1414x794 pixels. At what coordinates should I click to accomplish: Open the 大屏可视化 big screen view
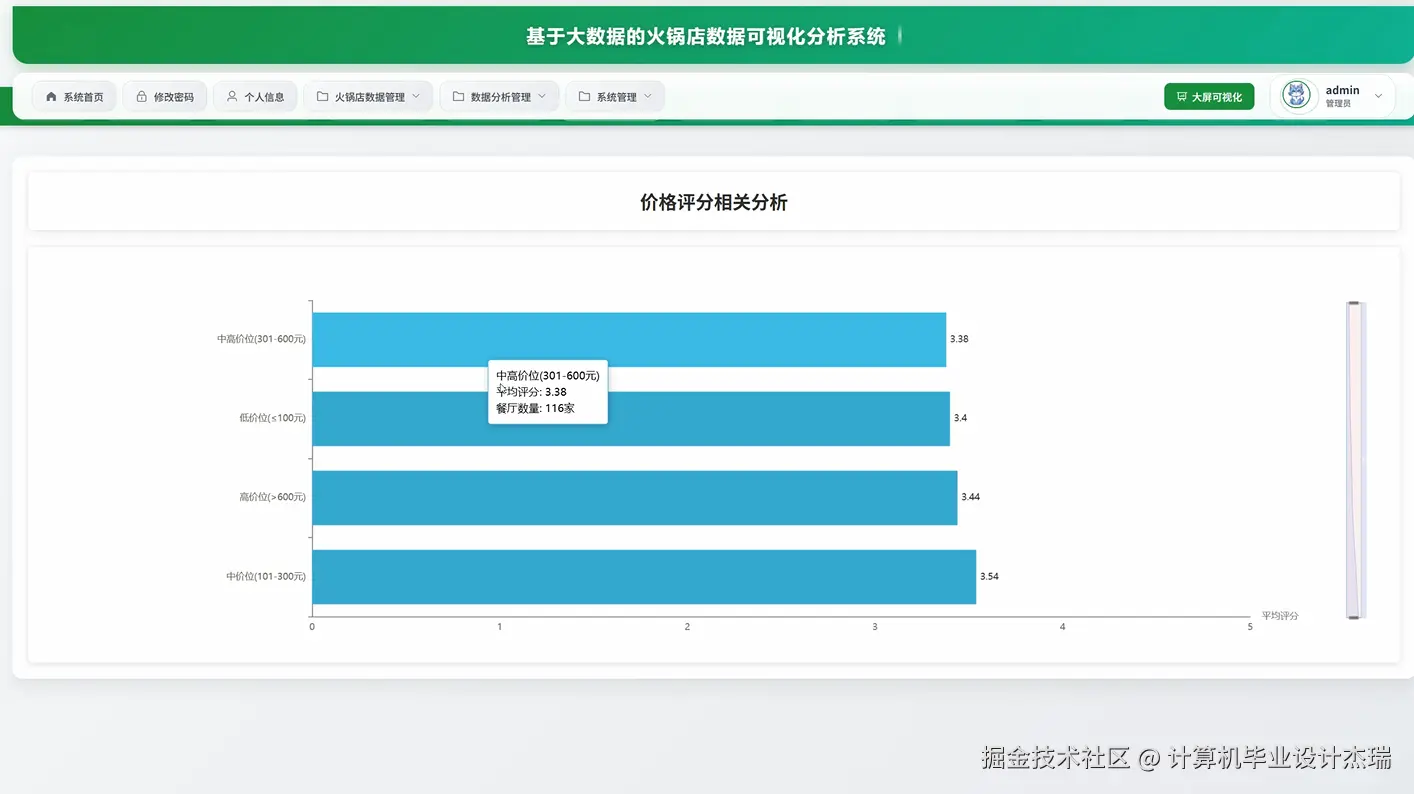(x=1209, y=97)
